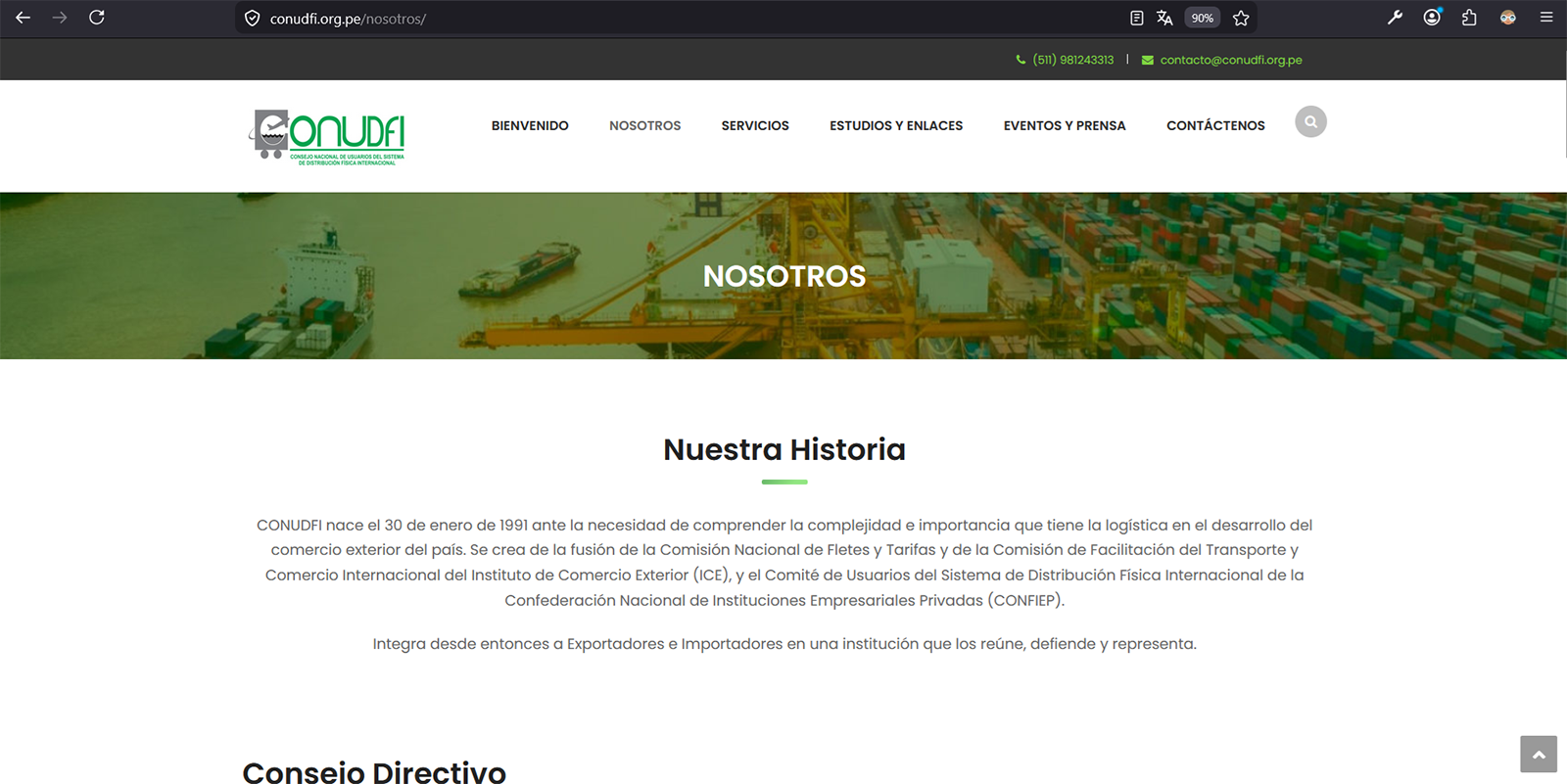Open the extensions puzzle icon
This screenshot has height=784, width=1567.
tap(1469, 18)
